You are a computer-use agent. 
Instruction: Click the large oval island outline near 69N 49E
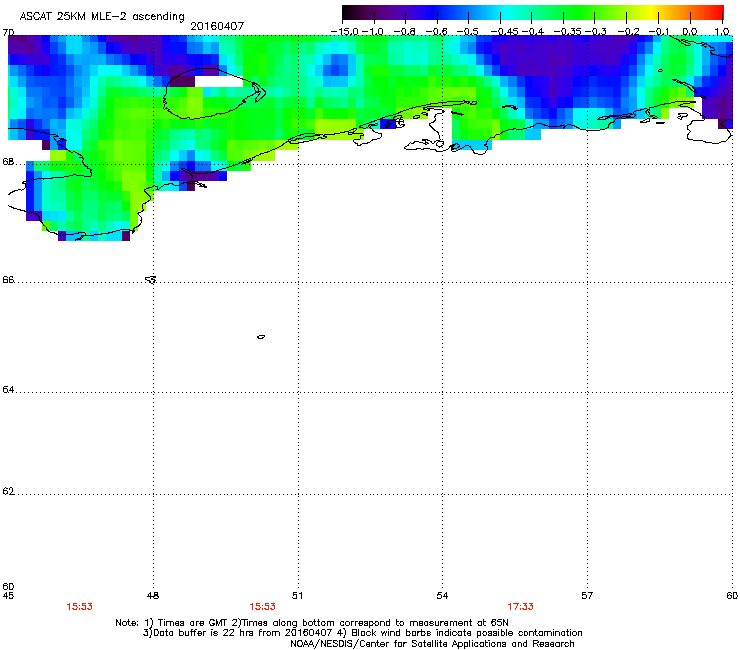click(x=213, y=93)
